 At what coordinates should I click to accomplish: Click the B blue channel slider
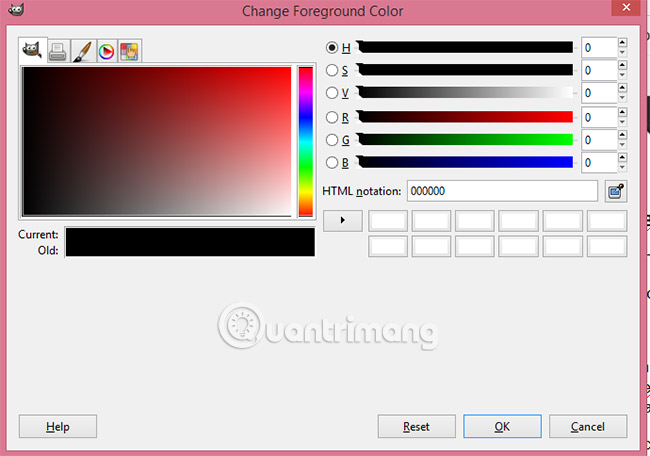[465, 162]
